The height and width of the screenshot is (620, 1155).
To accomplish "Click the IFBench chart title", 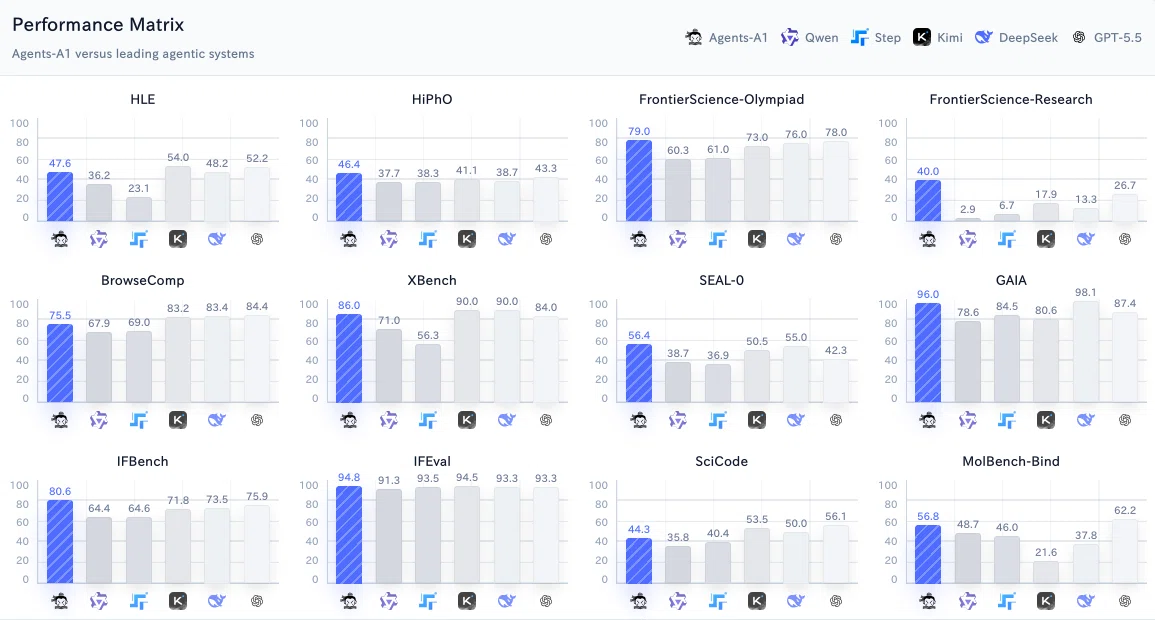I will click(x=142, y=462).
